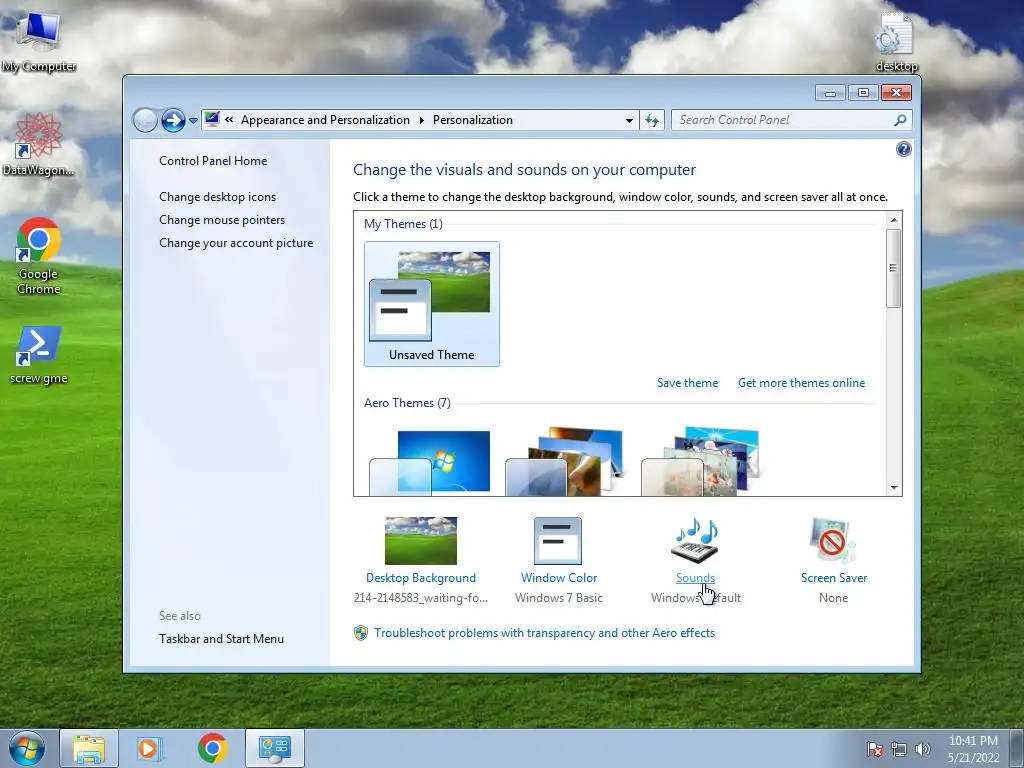Click Get more themes online

tap(801, 383)
